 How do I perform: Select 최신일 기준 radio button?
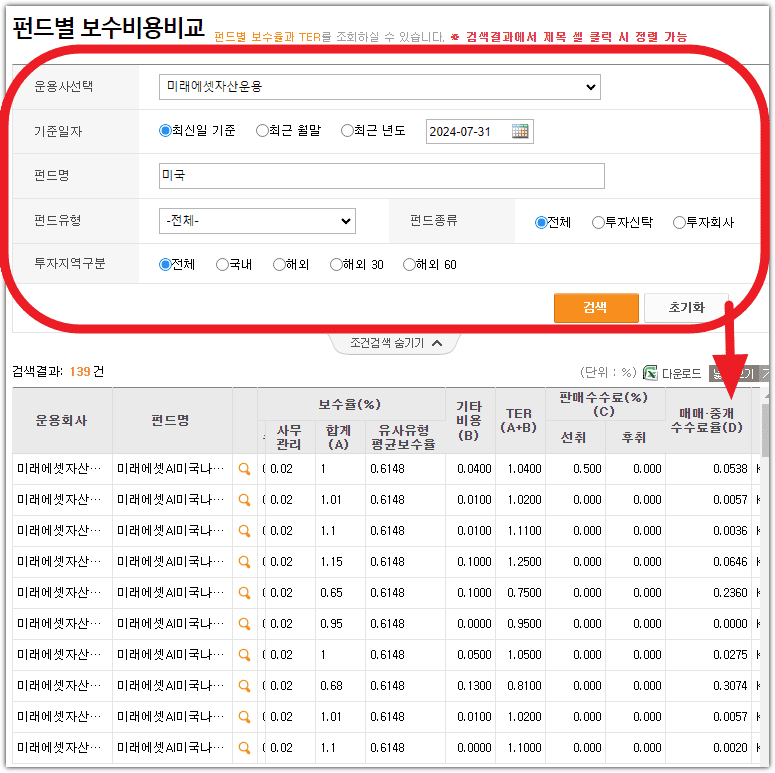(165, 130)
